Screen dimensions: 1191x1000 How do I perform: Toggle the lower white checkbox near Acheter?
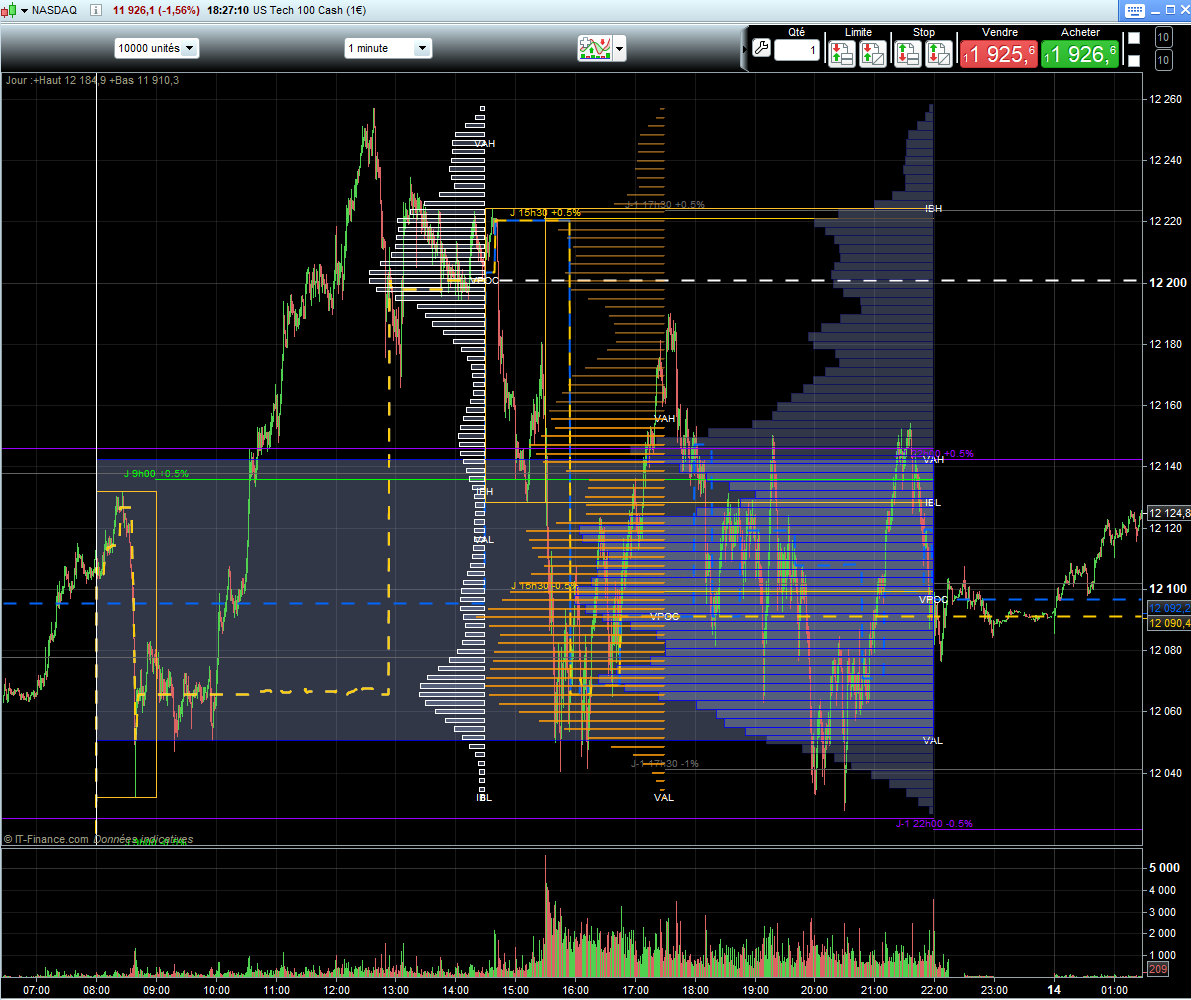click(1134, 61)
